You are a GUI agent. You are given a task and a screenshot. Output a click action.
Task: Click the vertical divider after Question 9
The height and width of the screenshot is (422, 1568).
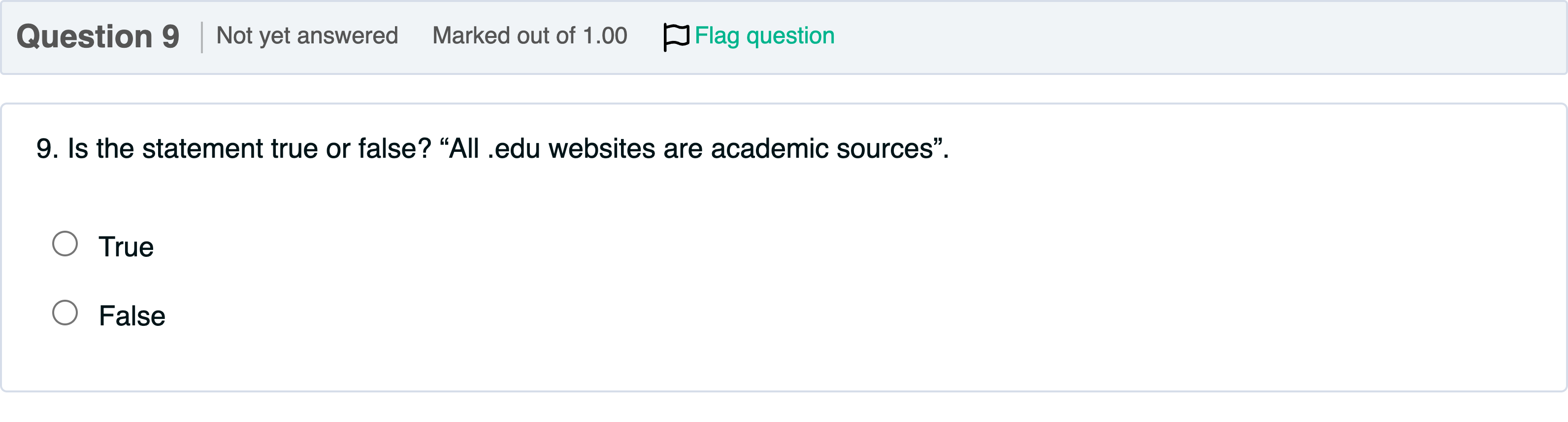point(202,37)
